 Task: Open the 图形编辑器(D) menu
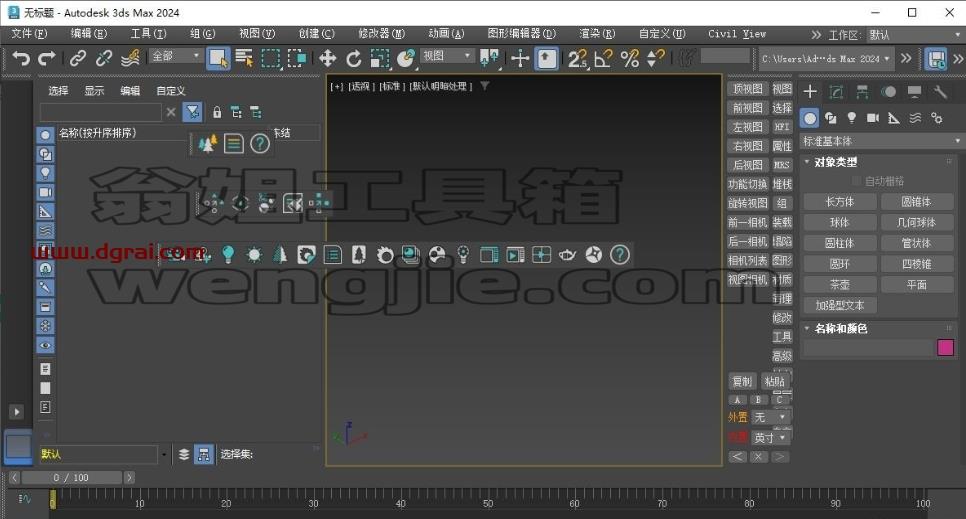(x=521, y=34)
